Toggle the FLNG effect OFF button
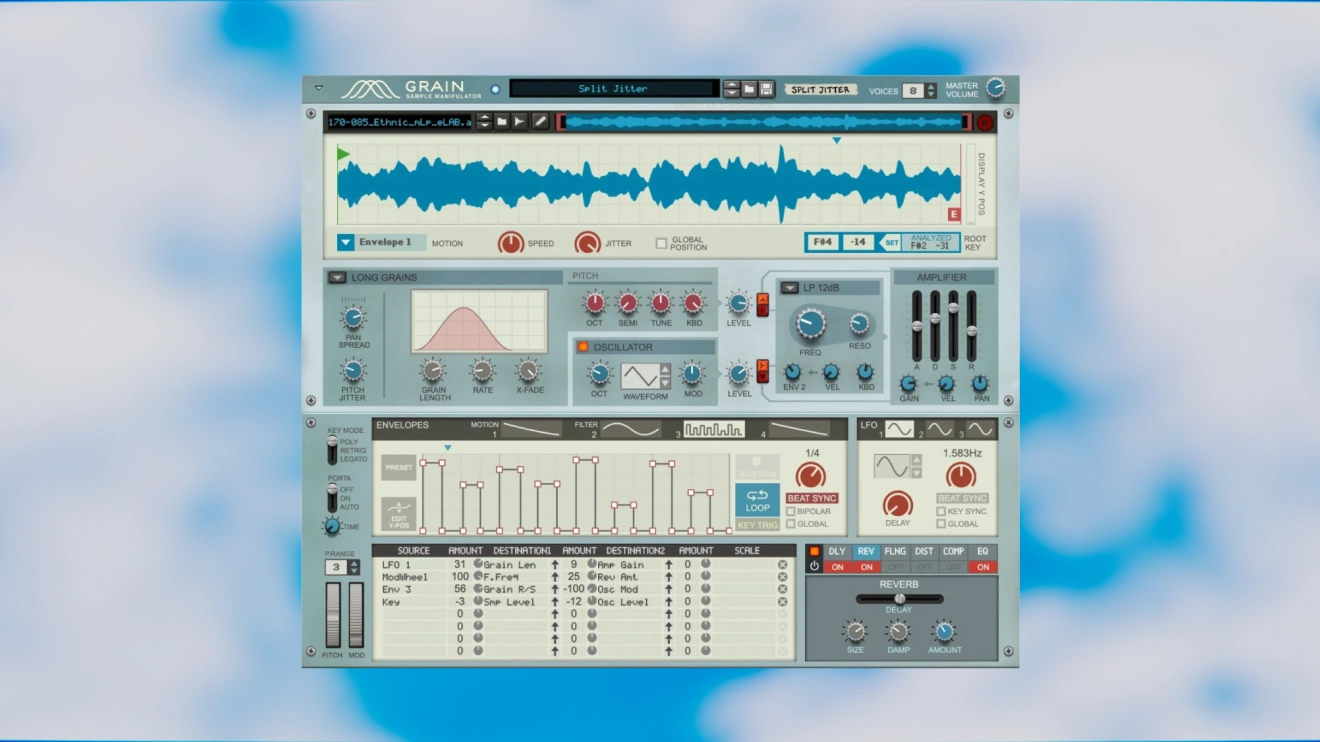This screenshot has height=742, width=1320. click(895, 567)
